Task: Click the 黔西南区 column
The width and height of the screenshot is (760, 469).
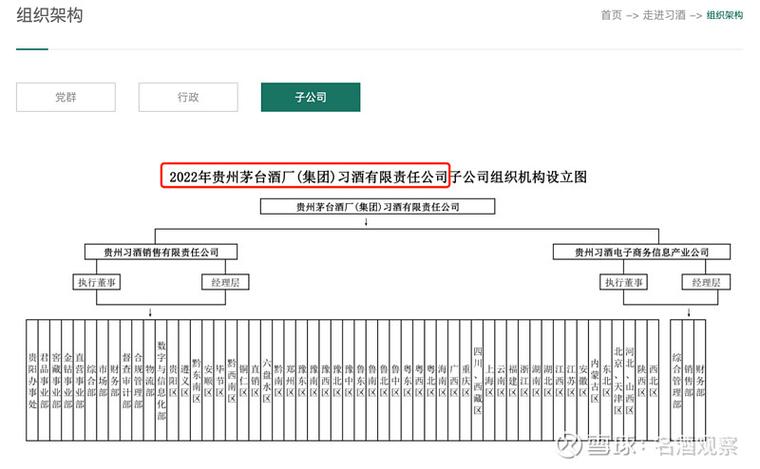Action: (232, 380)
